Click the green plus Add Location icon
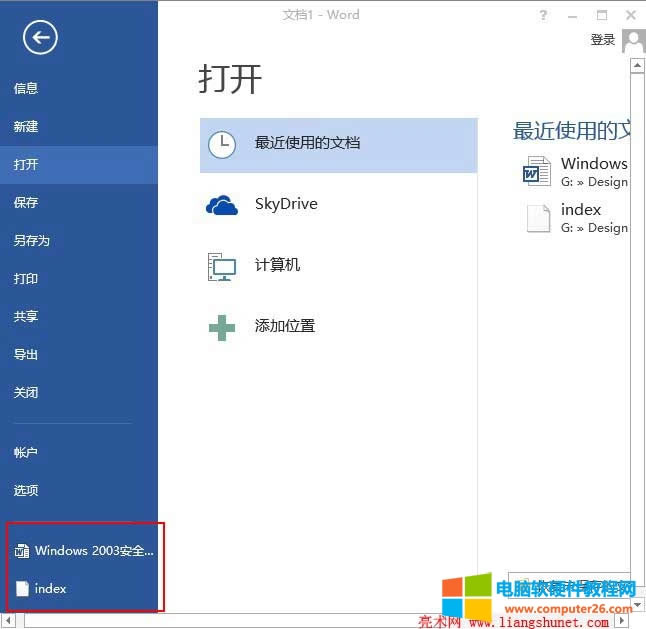The width and height of the screenshot is (646, 629). click(x=221, y=326)
